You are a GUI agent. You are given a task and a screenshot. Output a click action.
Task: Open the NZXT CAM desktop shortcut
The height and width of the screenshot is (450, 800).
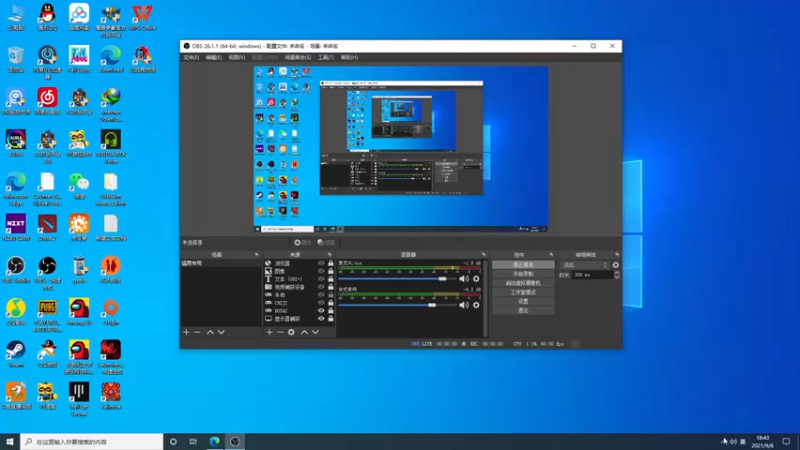point(16,227)
